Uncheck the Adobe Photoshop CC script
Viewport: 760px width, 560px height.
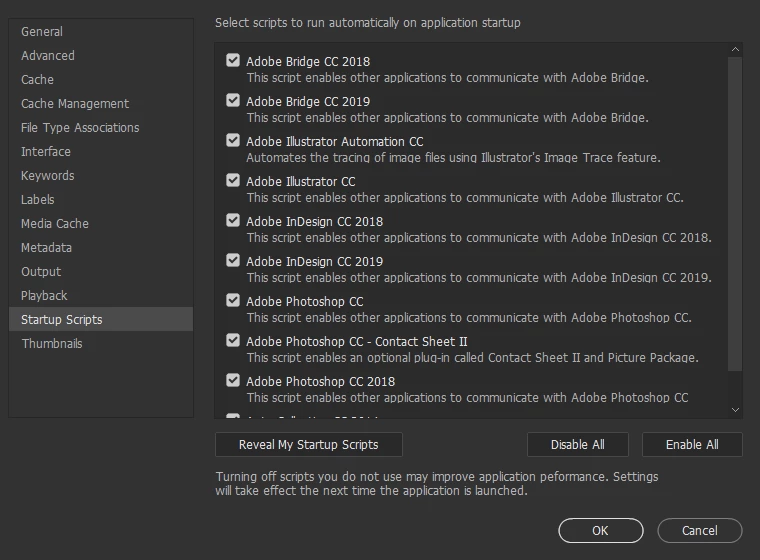233,301
